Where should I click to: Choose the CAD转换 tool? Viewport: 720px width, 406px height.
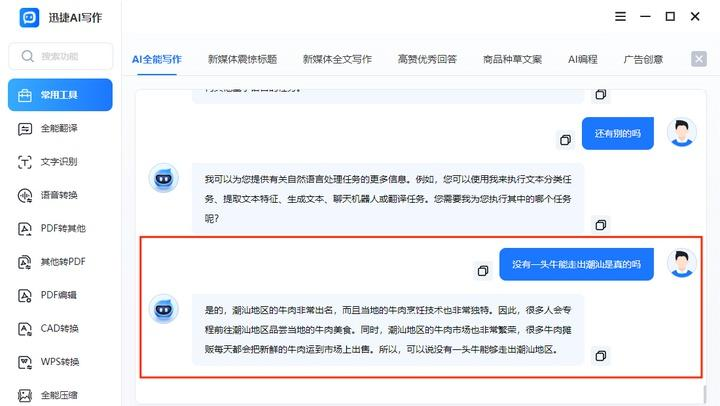60,328
